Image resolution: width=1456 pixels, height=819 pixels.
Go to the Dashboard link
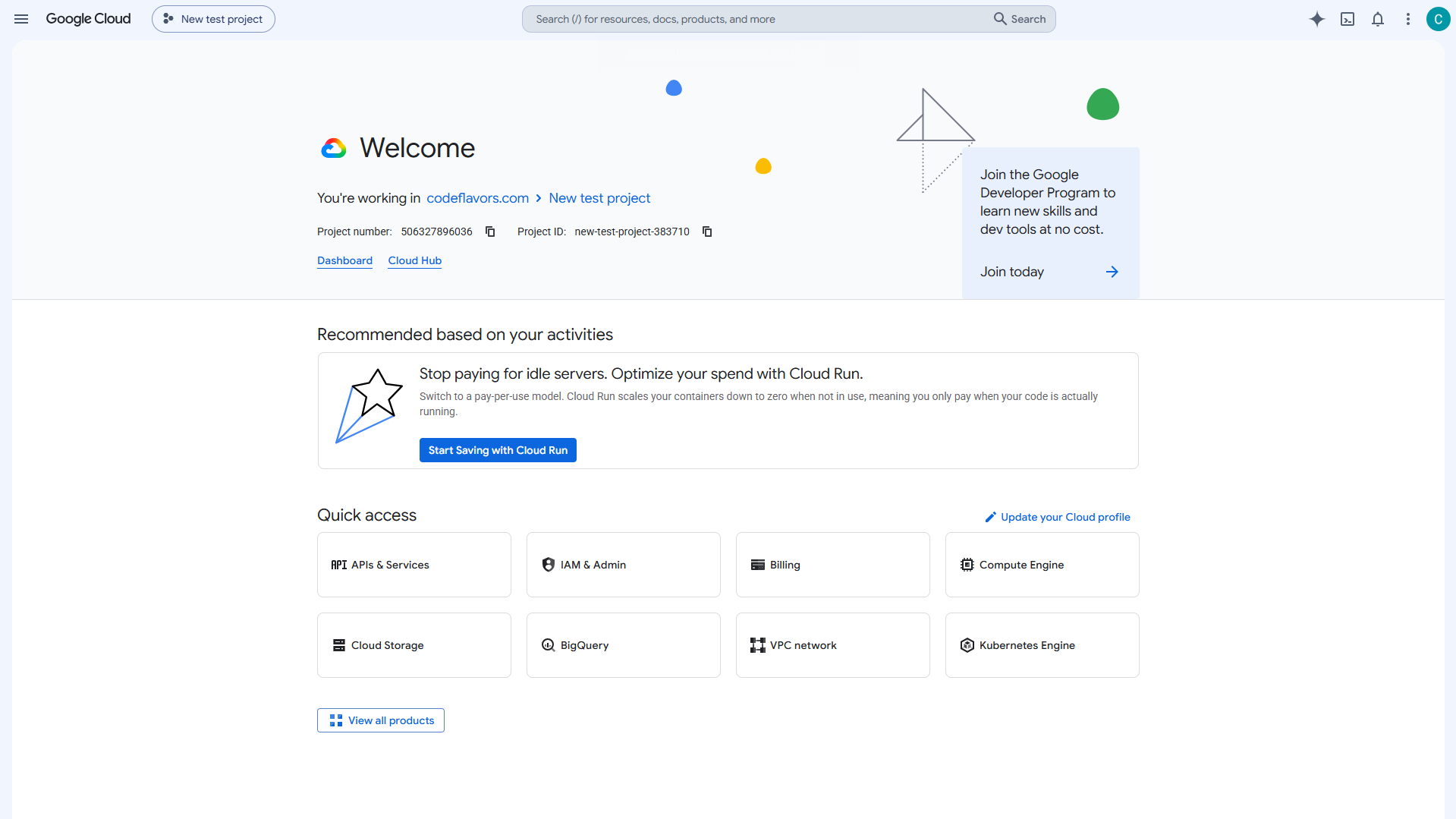tap(344, 260)
